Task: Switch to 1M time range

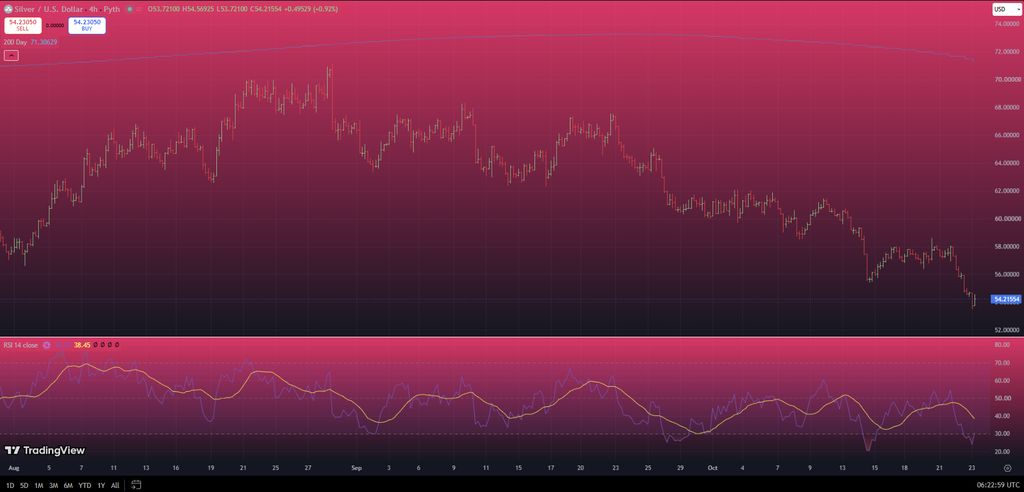Action: (x=39, y=485)
